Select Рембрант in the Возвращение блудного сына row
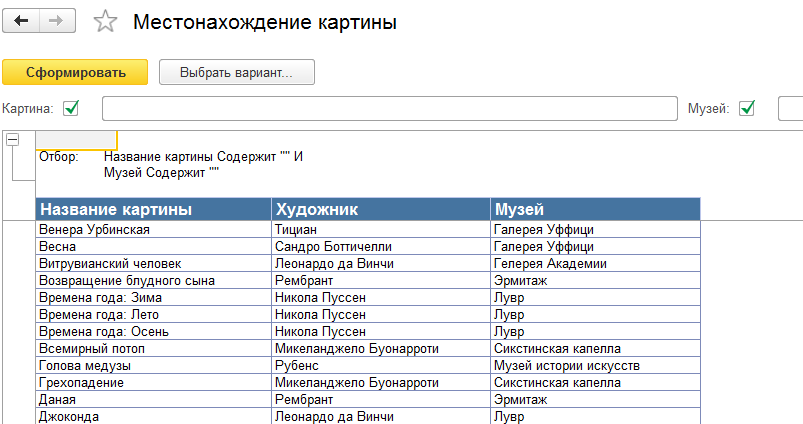Screen dimensions: 803x424 381,280
